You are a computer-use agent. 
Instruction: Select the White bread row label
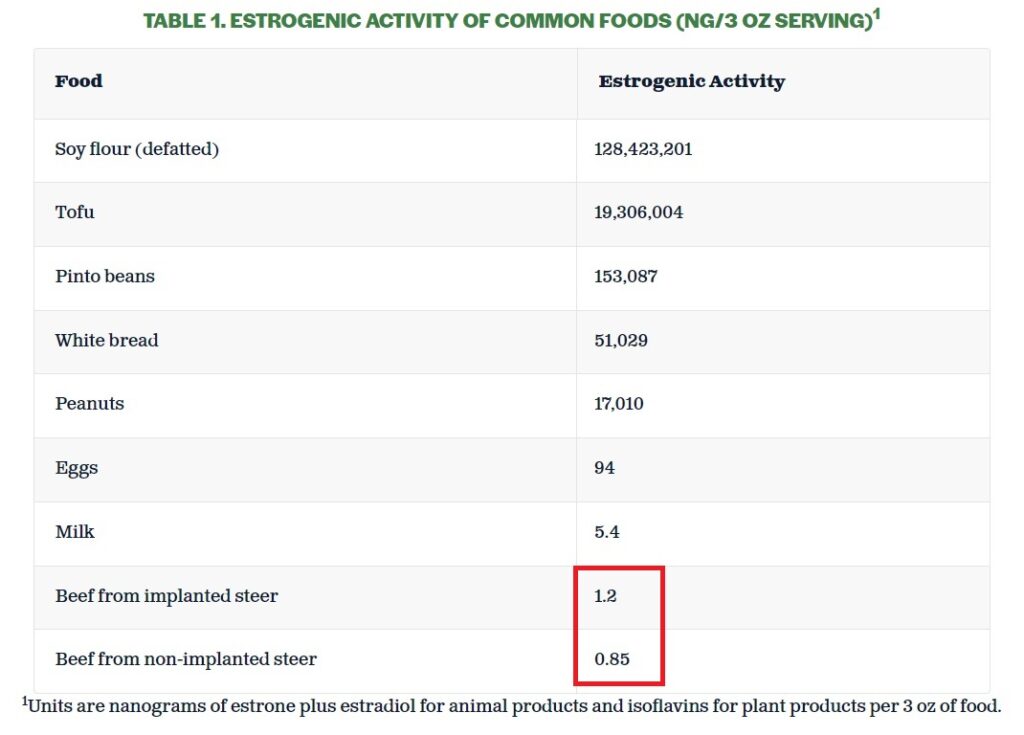[x=107, y=340]
